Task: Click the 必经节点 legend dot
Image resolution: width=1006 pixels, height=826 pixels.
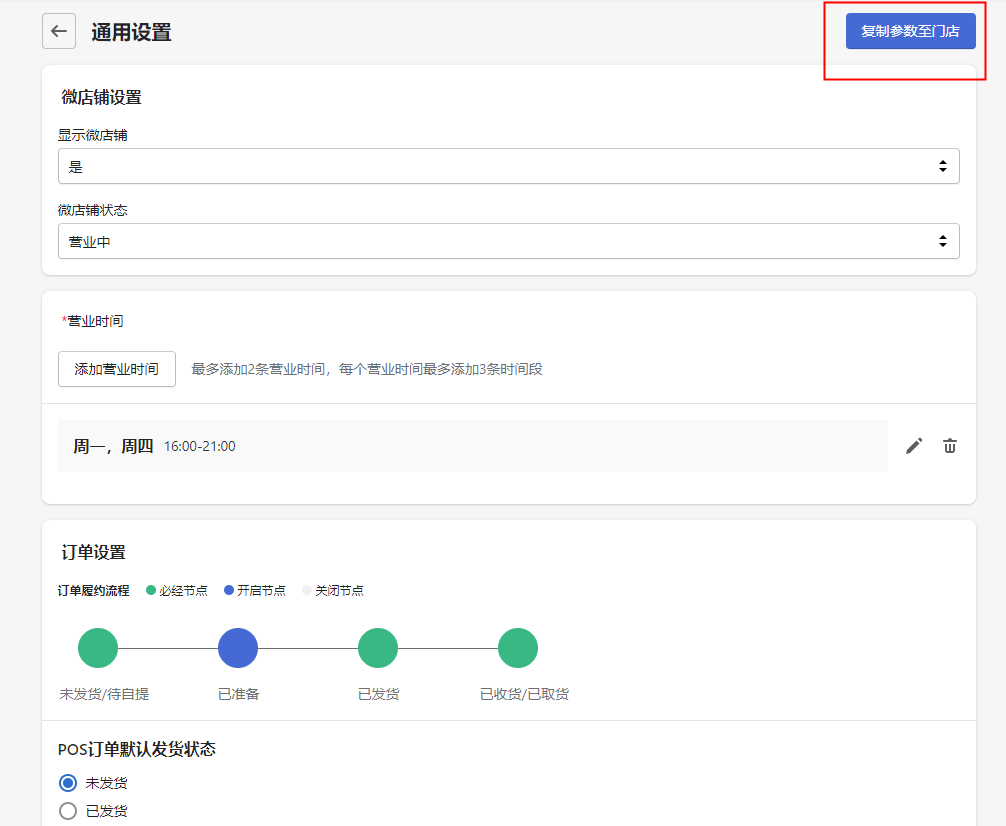Action: coord(151,590)
